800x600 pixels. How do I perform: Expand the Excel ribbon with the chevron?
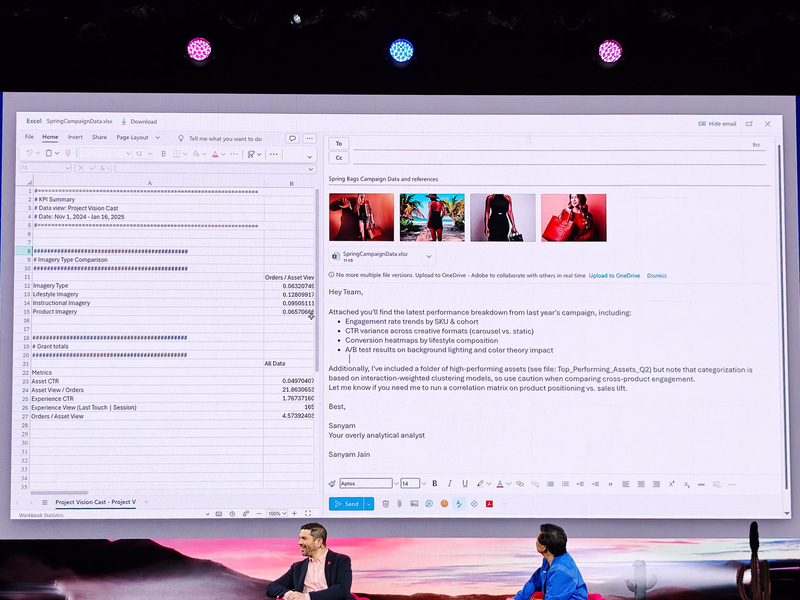tap(309, 156)
